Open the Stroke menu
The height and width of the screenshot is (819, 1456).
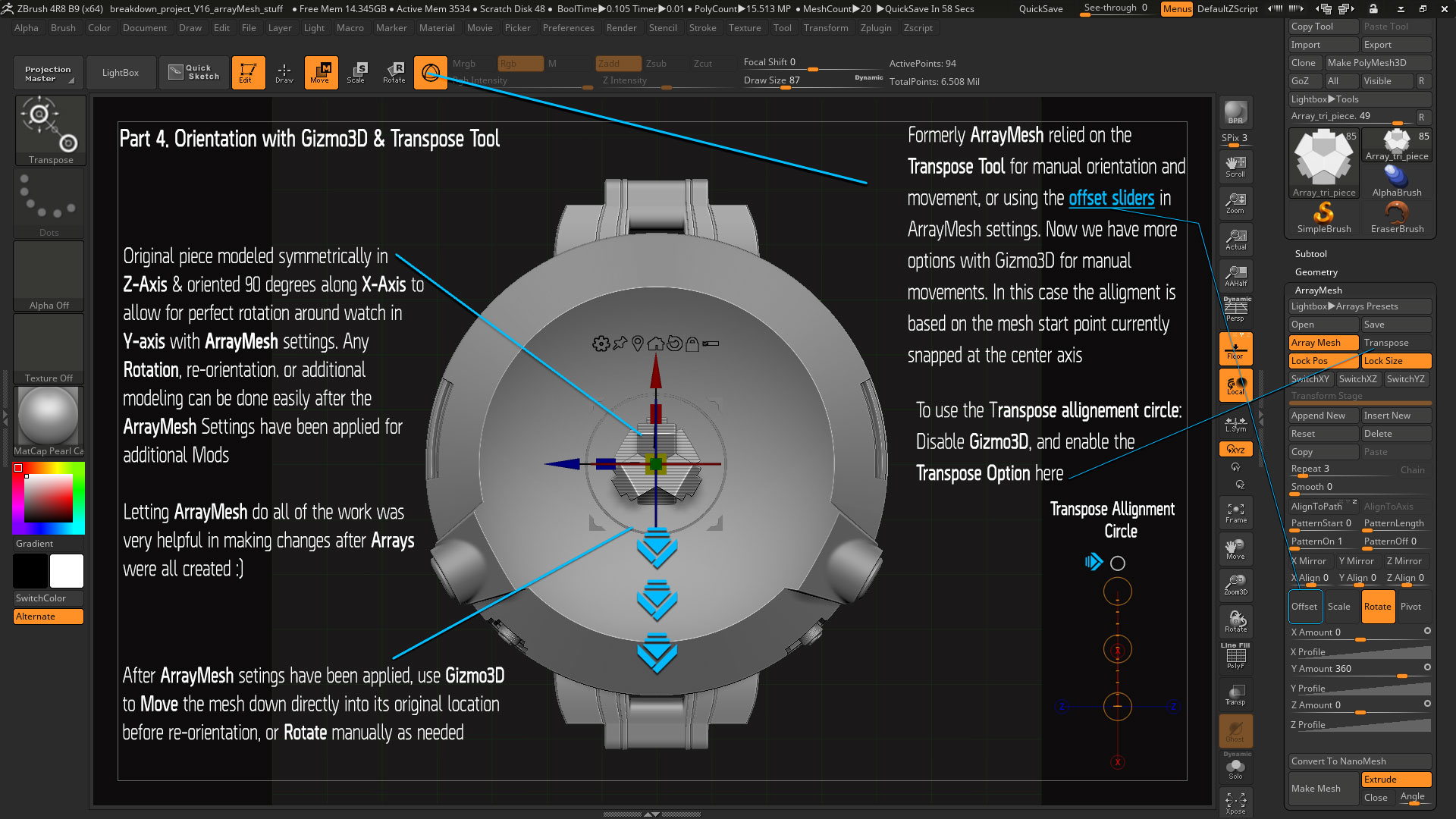(702, 28)
